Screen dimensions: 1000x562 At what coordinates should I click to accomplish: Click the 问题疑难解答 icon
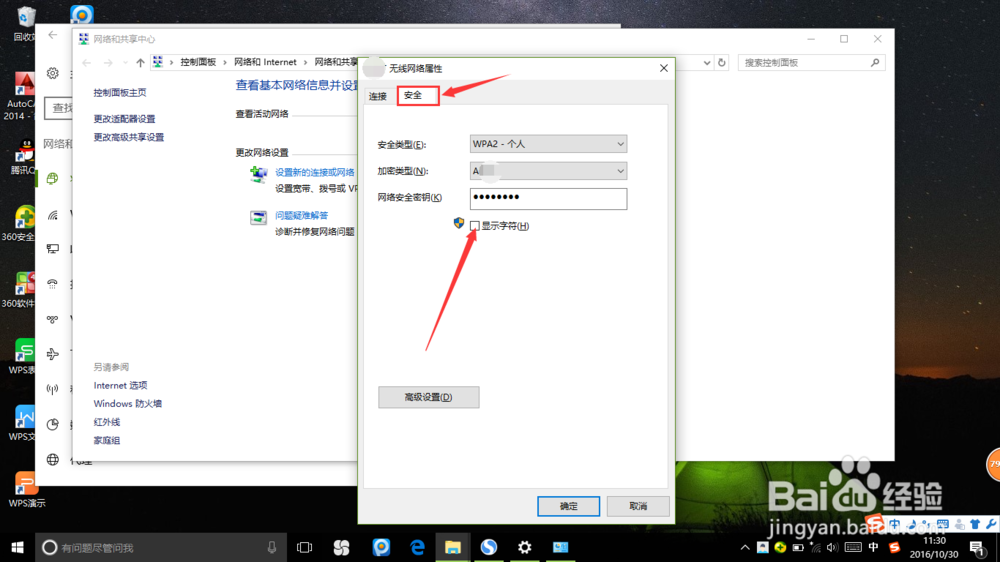tap(258, 218)
